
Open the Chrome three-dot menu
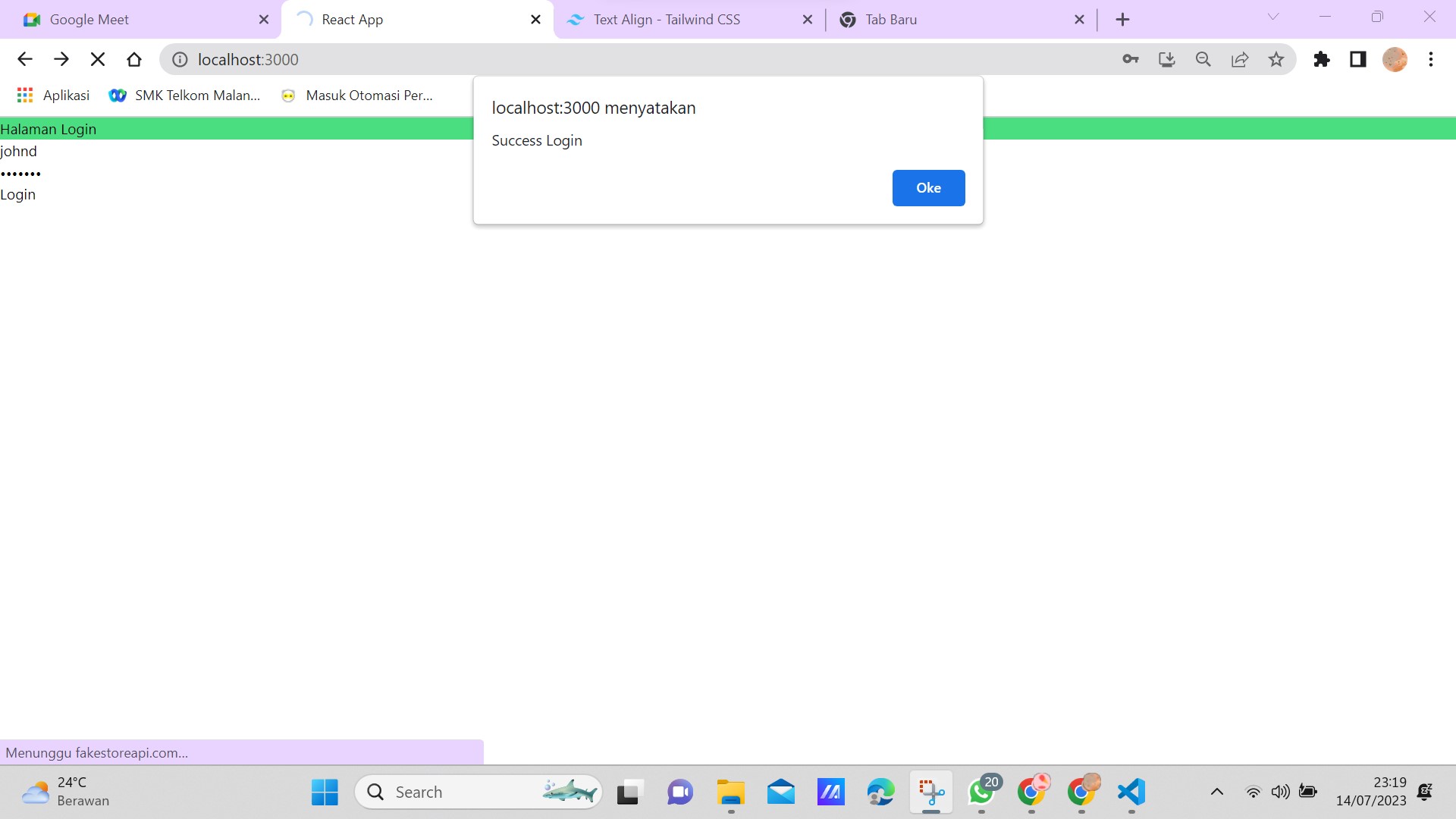pyautogui.click(x=1432, y=59)
